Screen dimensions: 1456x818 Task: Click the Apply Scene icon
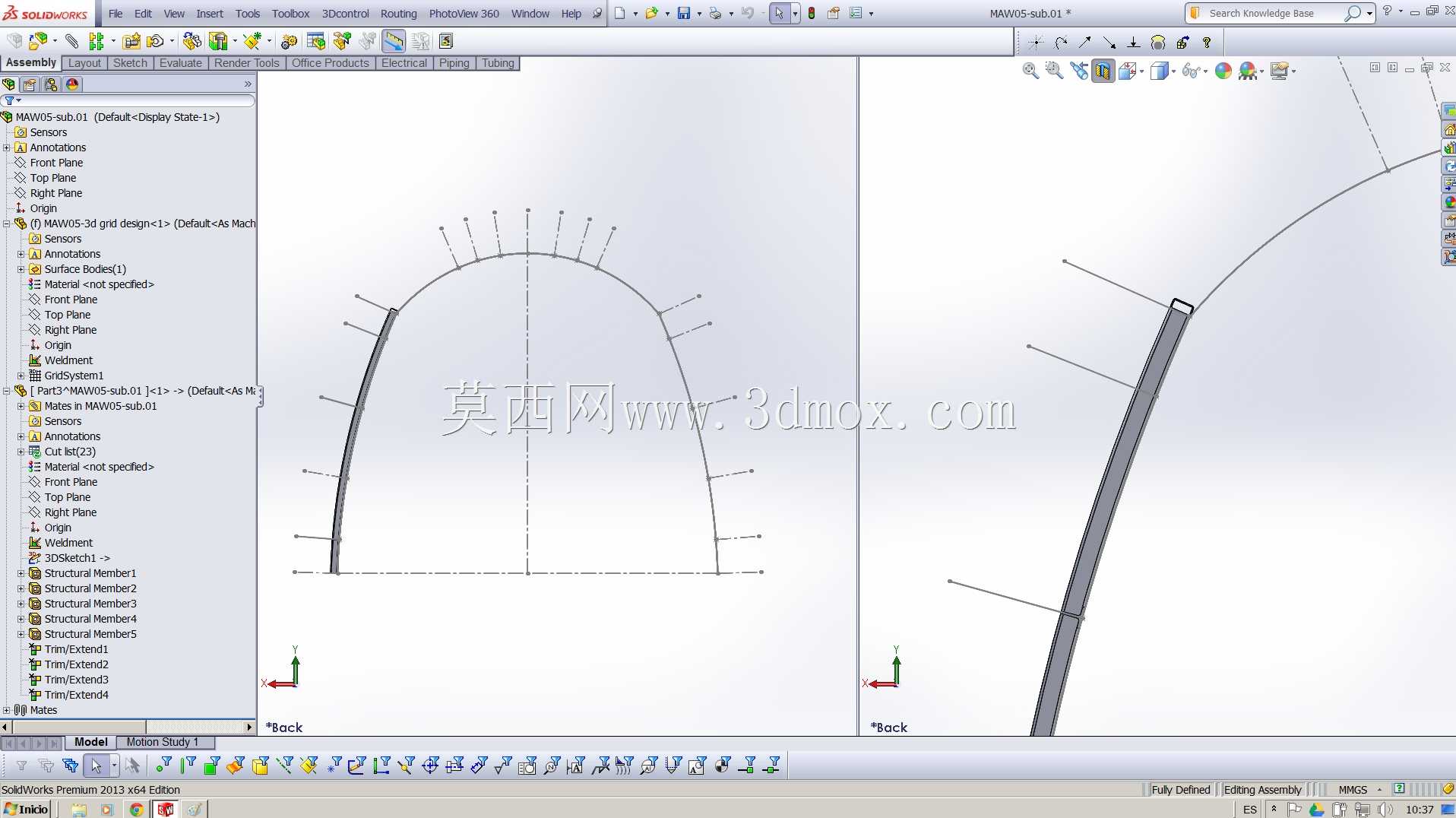(1247, 71)
